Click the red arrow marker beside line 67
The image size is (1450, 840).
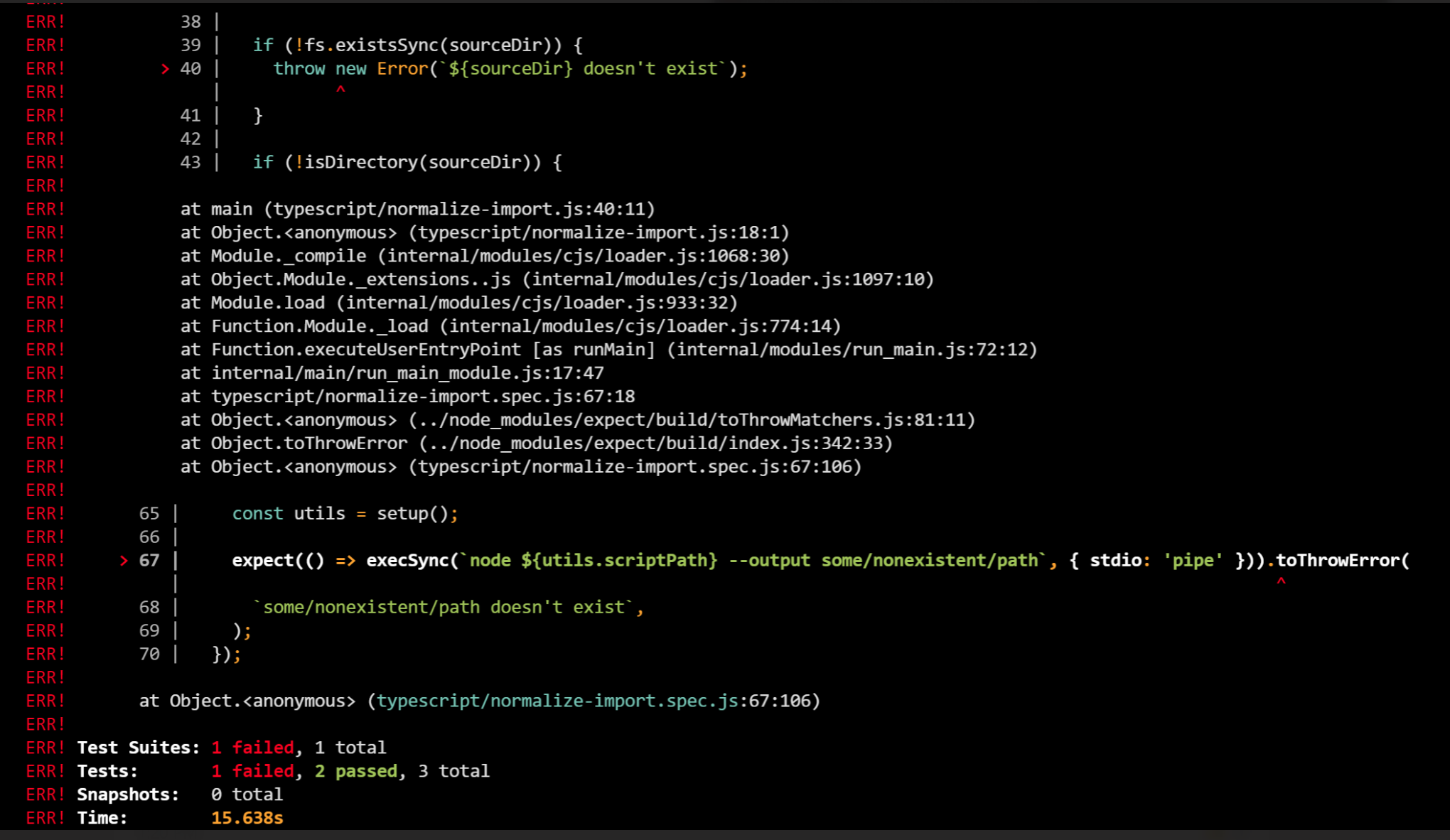click(x=124, y=561)
